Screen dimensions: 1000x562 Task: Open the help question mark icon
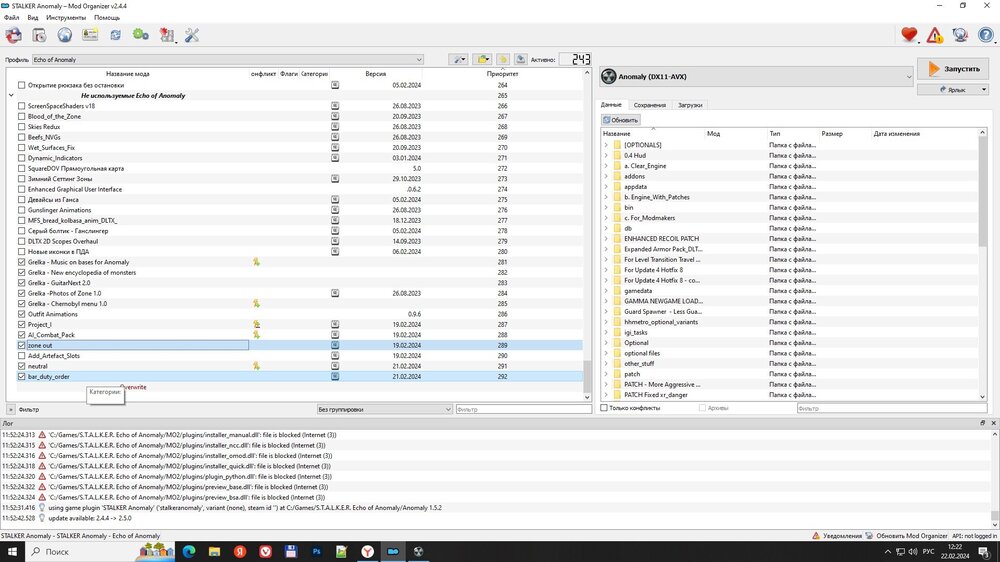point(985,35)
